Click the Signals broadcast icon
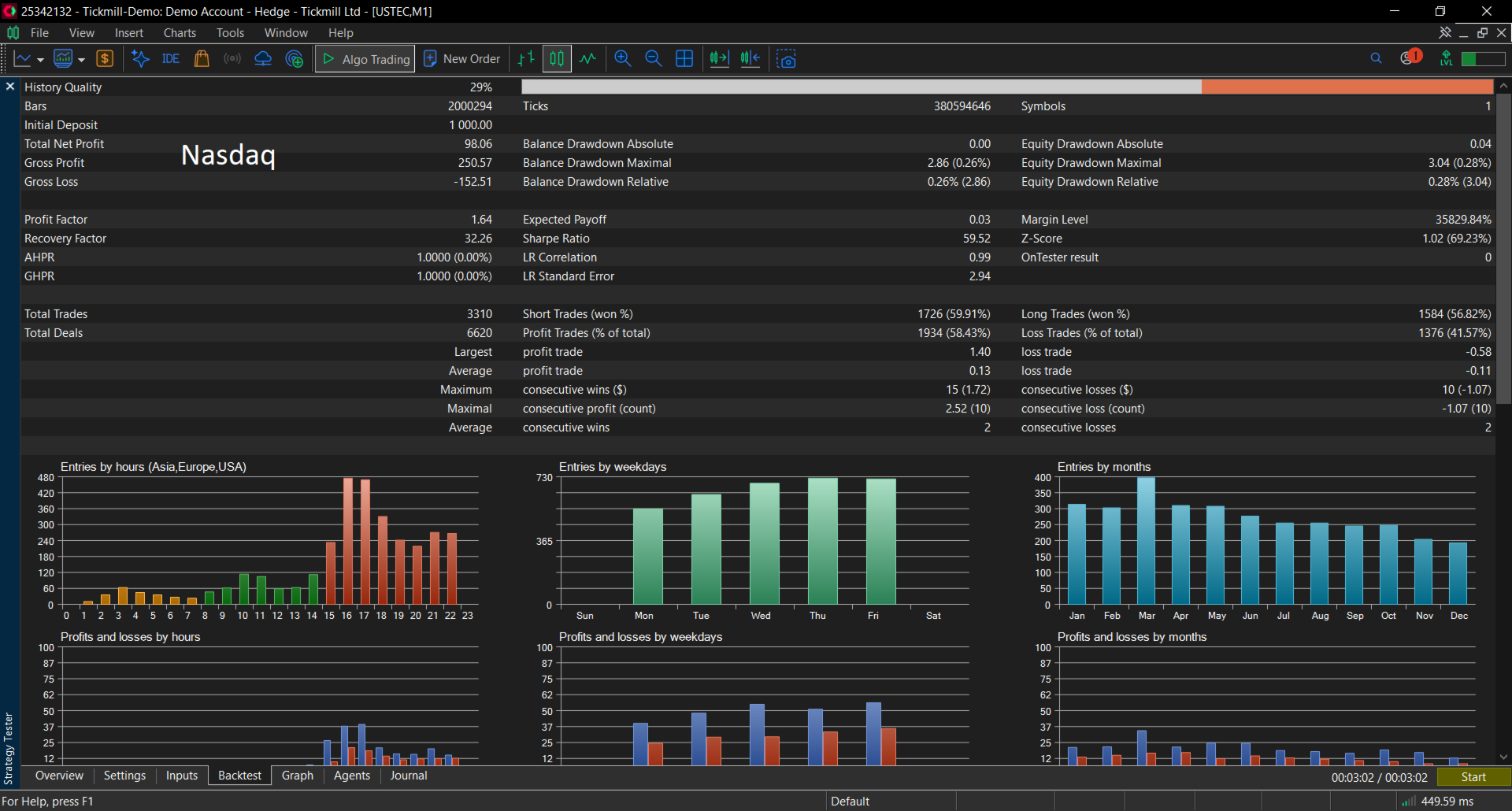The image size is (1512, 811). tap(232, 59)
